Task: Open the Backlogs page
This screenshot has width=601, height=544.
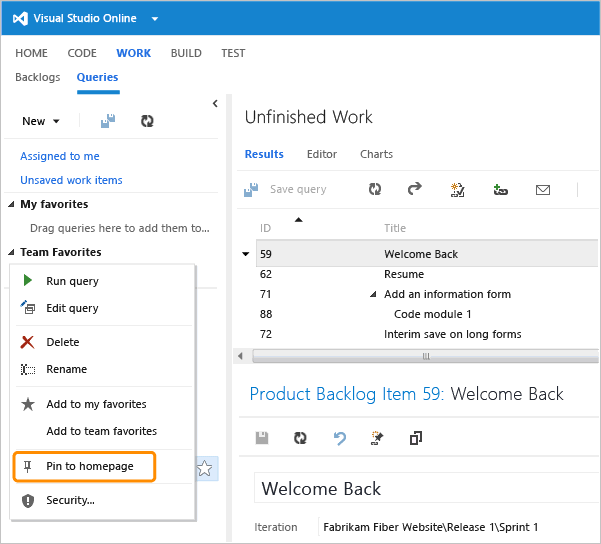Action: (38, 77)
